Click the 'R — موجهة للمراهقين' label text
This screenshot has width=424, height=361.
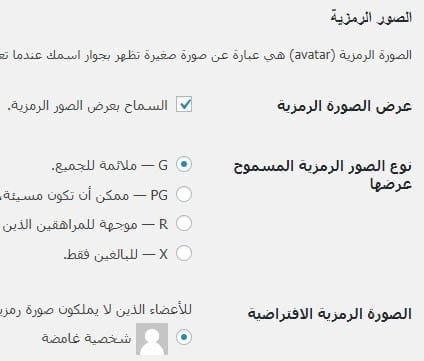click(84, 225)
